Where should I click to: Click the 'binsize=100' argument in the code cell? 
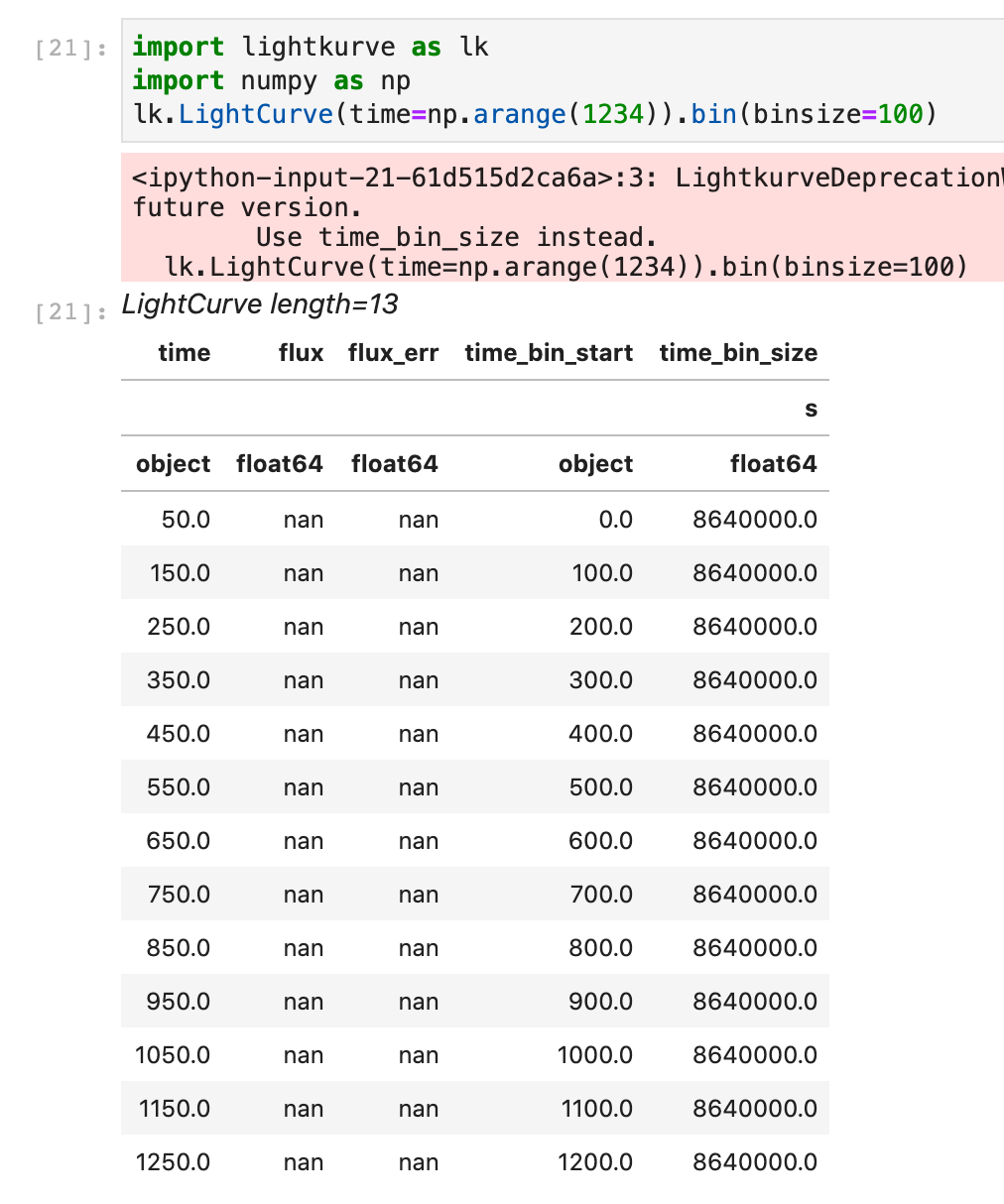point(838,114)
